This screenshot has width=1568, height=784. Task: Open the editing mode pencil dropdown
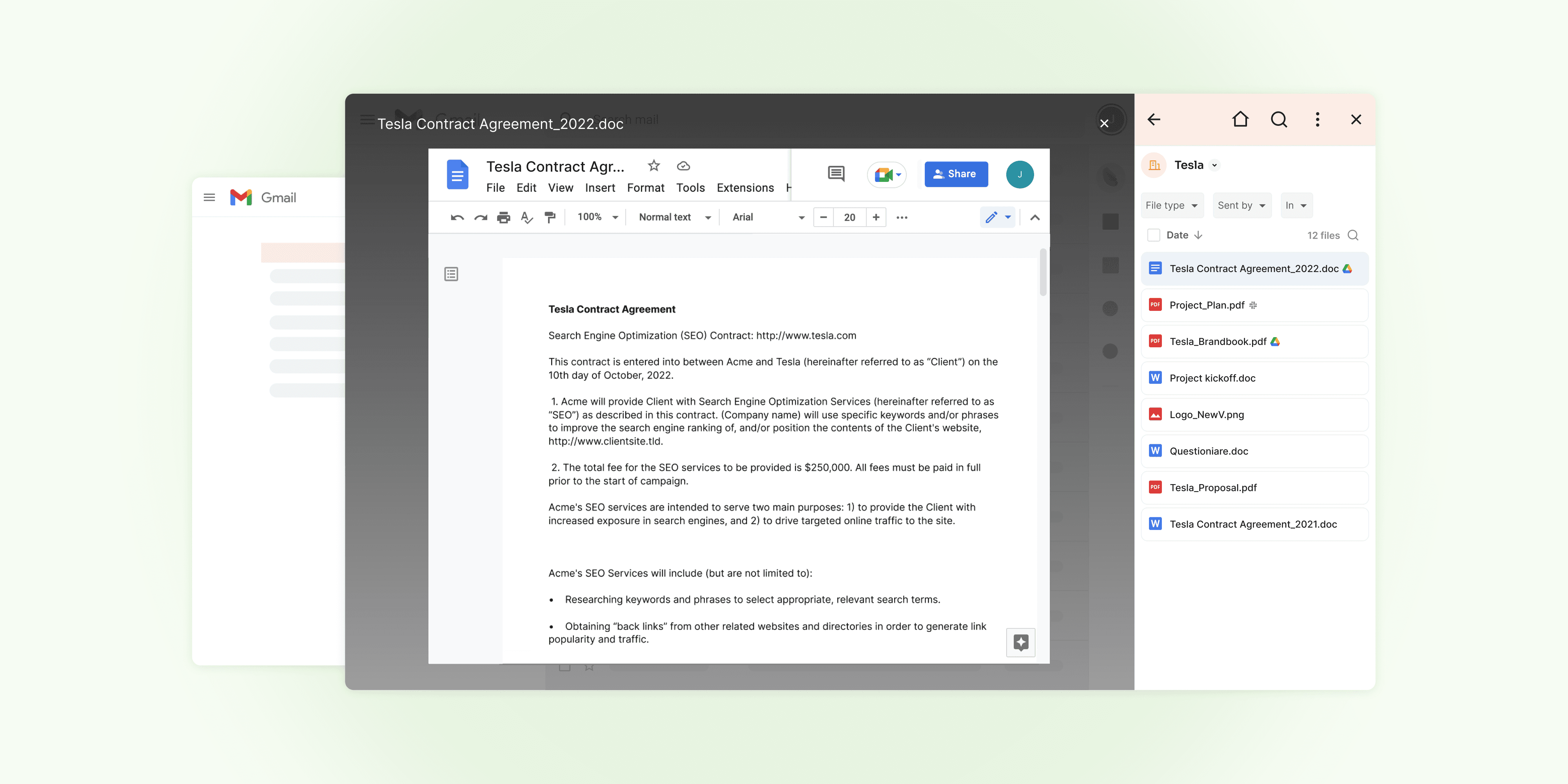tap(998, 217)
